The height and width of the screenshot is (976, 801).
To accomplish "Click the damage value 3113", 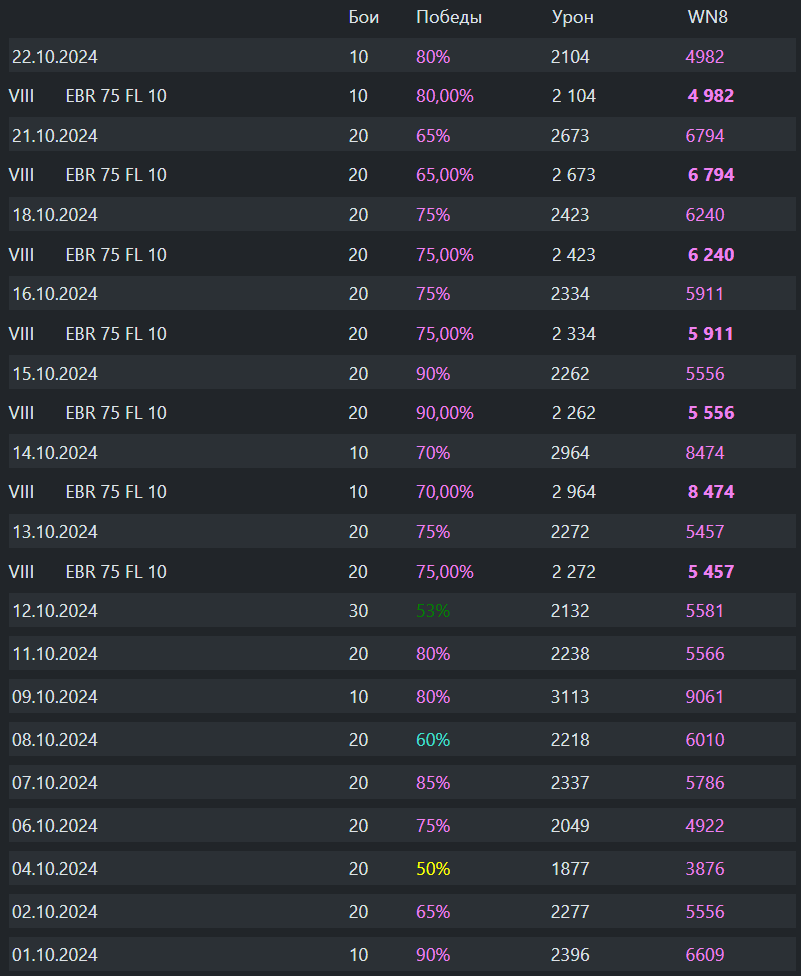I will [570, 697].
